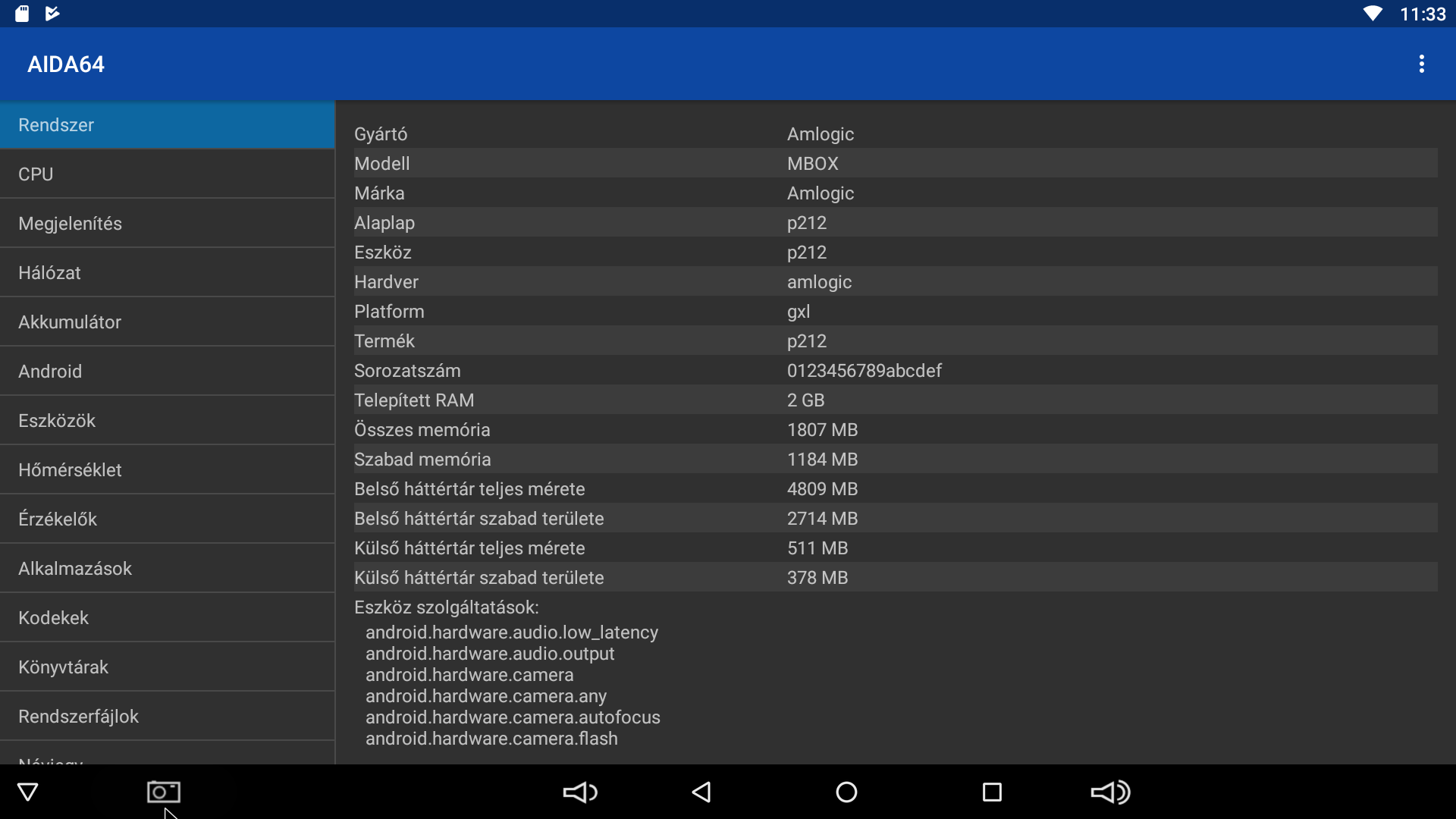Tap the Back triangle navigation button
Image resolution: width=1456 pixels, height=819 pixels.
(701, 792)
